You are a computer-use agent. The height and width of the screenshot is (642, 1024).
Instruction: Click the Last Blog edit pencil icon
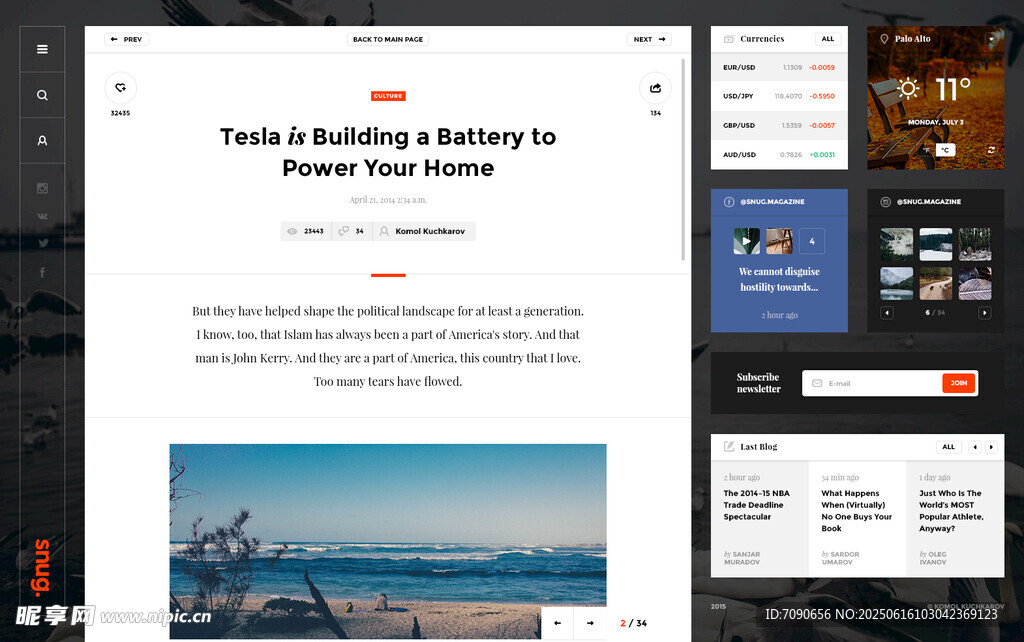(729, 447)
